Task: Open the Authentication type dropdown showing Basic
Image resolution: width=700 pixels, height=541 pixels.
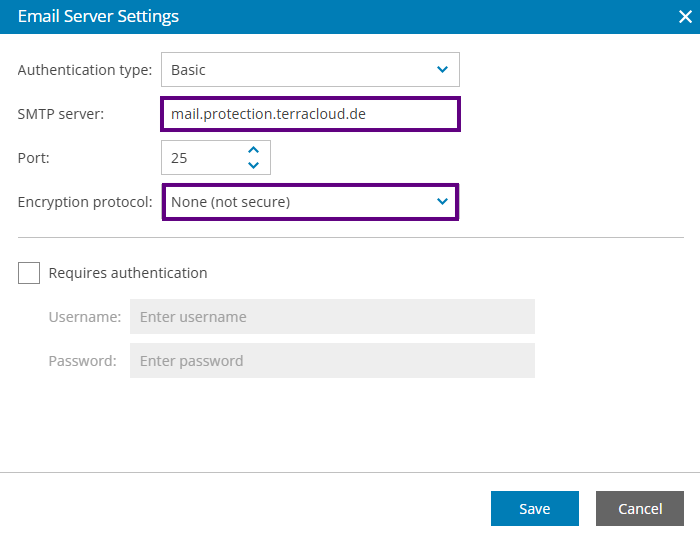Action: [310, 70]
